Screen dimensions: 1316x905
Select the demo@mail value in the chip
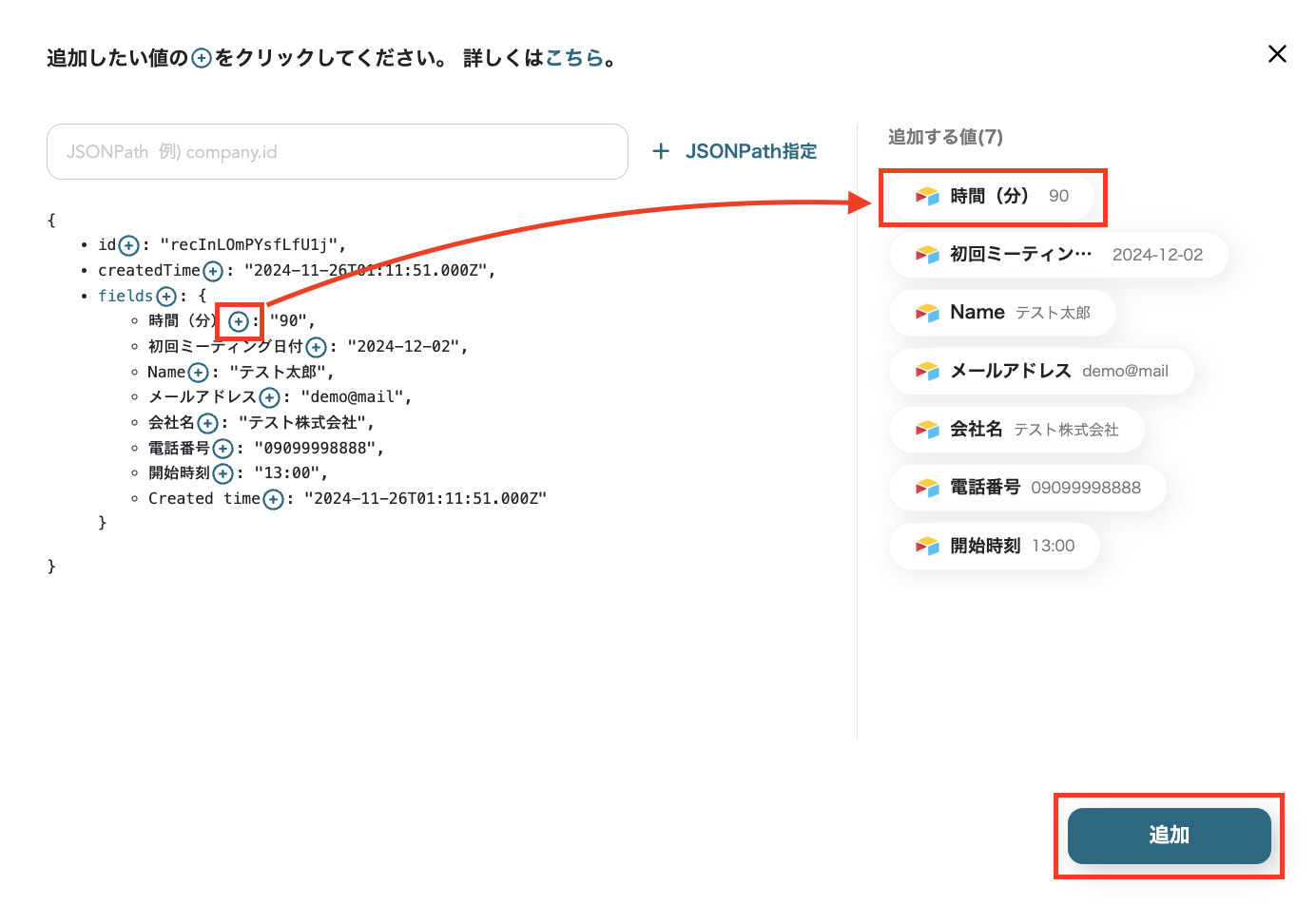coord(1125,371)
